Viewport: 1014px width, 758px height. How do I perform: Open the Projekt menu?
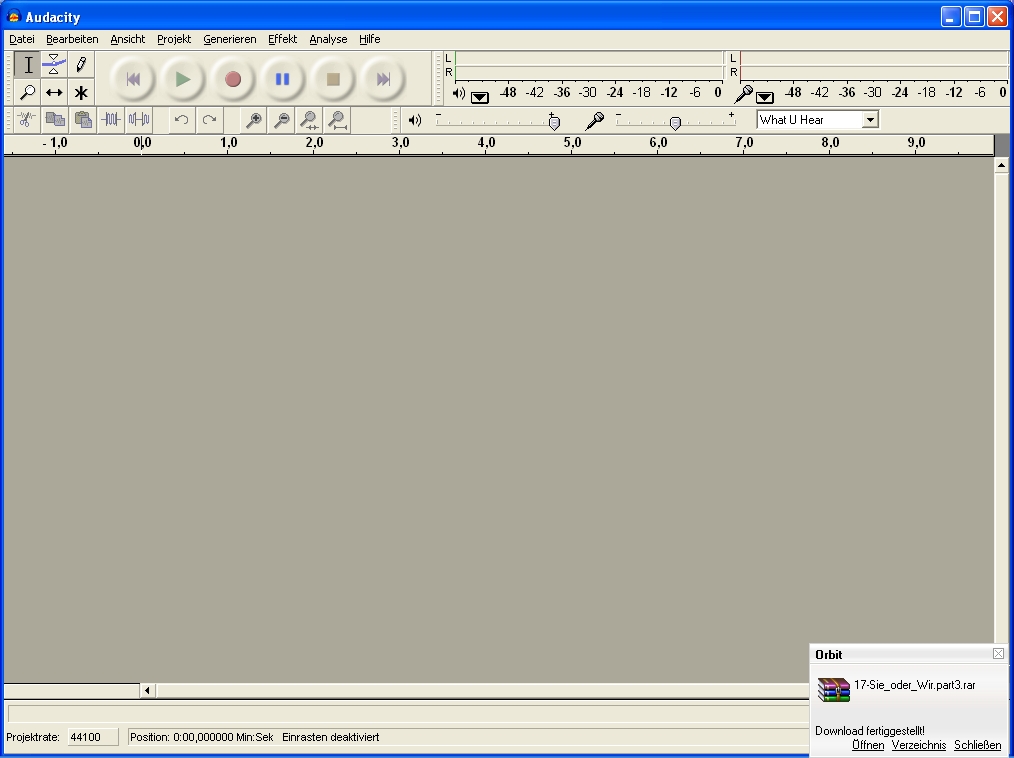(x=174, y=39)
